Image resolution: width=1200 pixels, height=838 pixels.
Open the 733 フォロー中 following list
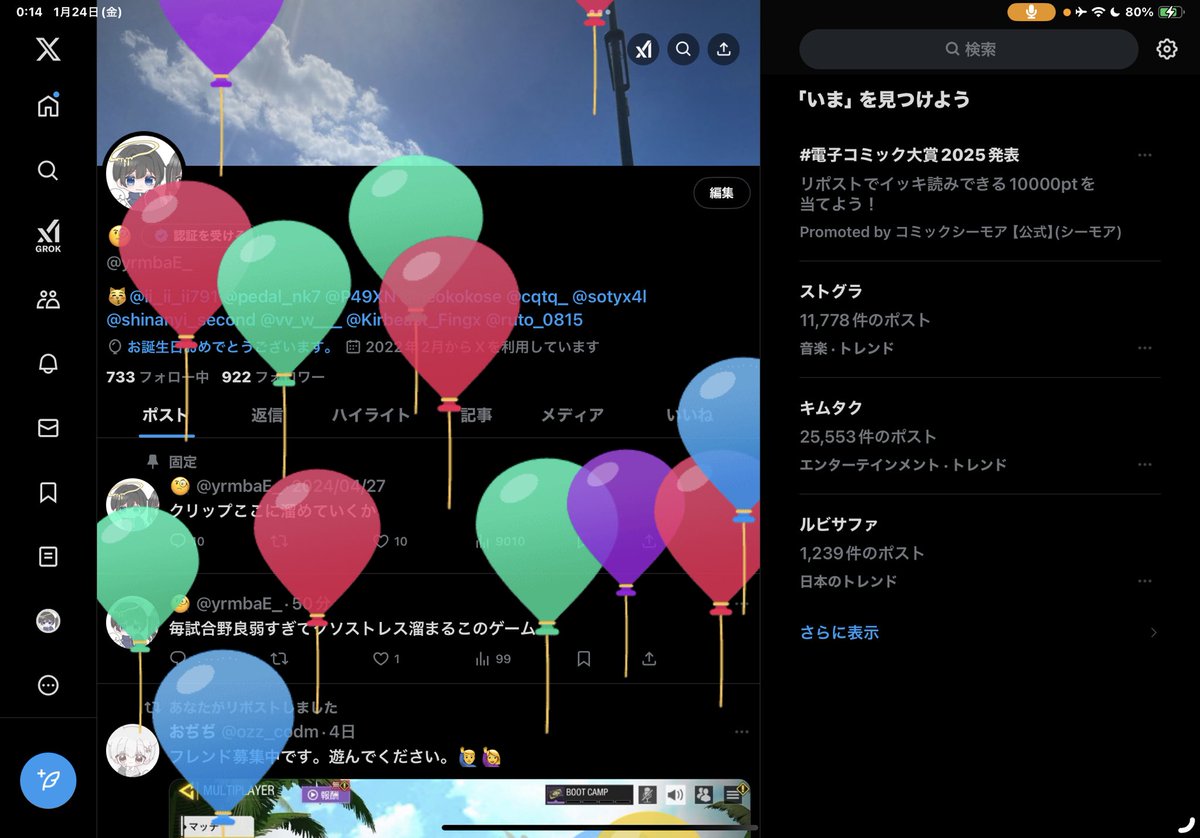pyautogui.click(x=157, y=377)
